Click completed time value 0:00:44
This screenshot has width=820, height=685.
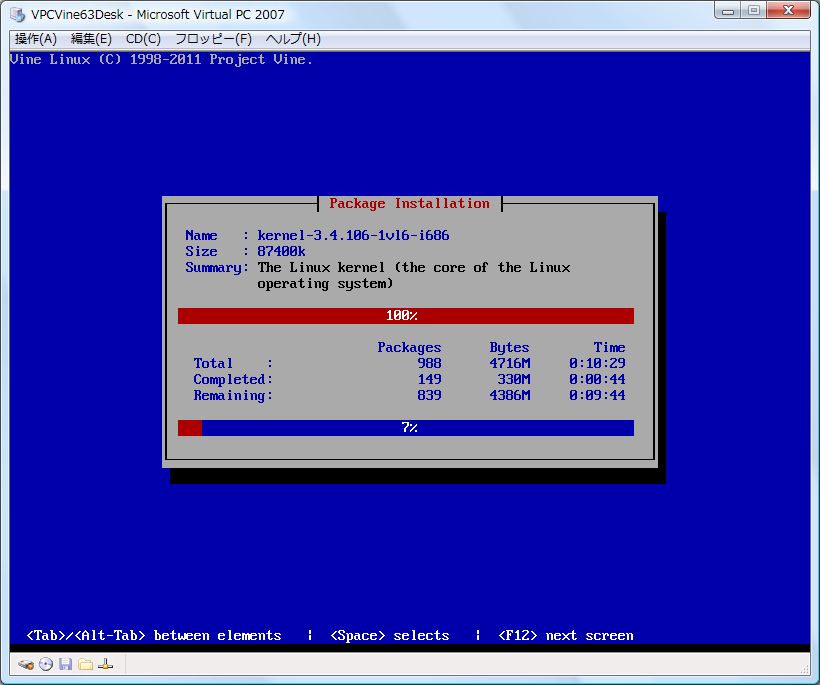597,380
